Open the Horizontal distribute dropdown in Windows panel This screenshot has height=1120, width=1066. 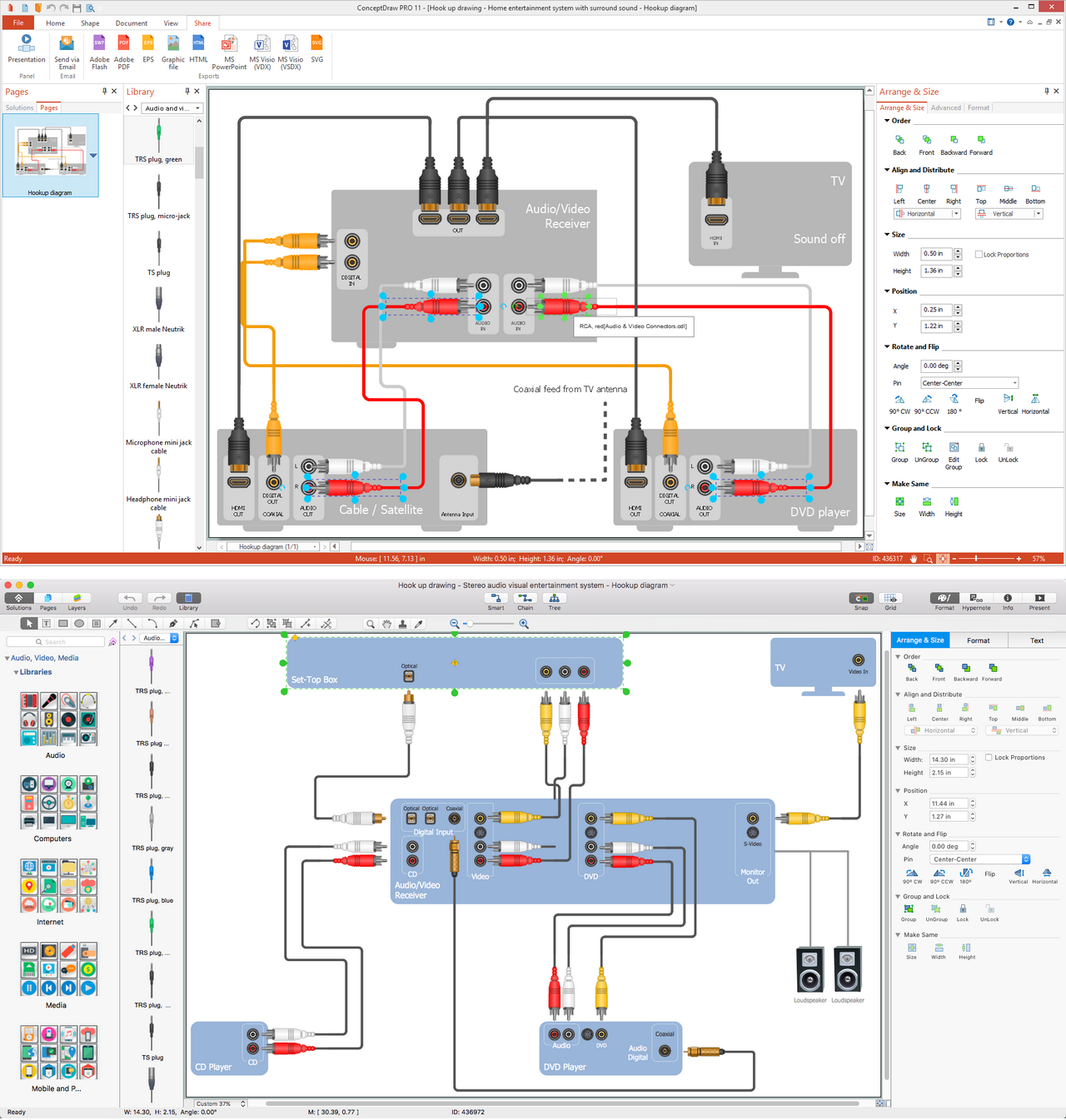[928, 214]
